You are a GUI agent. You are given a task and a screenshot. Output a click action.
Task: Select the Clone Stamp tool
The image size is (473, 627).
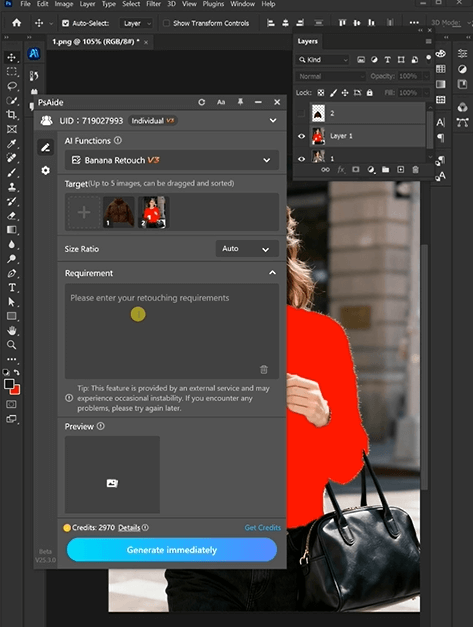pos(12,187)
